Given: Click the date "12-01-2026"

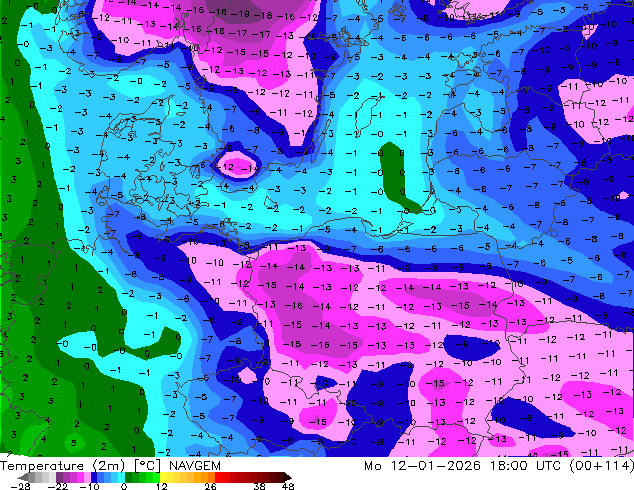Looking at the screenshot, I should tap(435, 466).
